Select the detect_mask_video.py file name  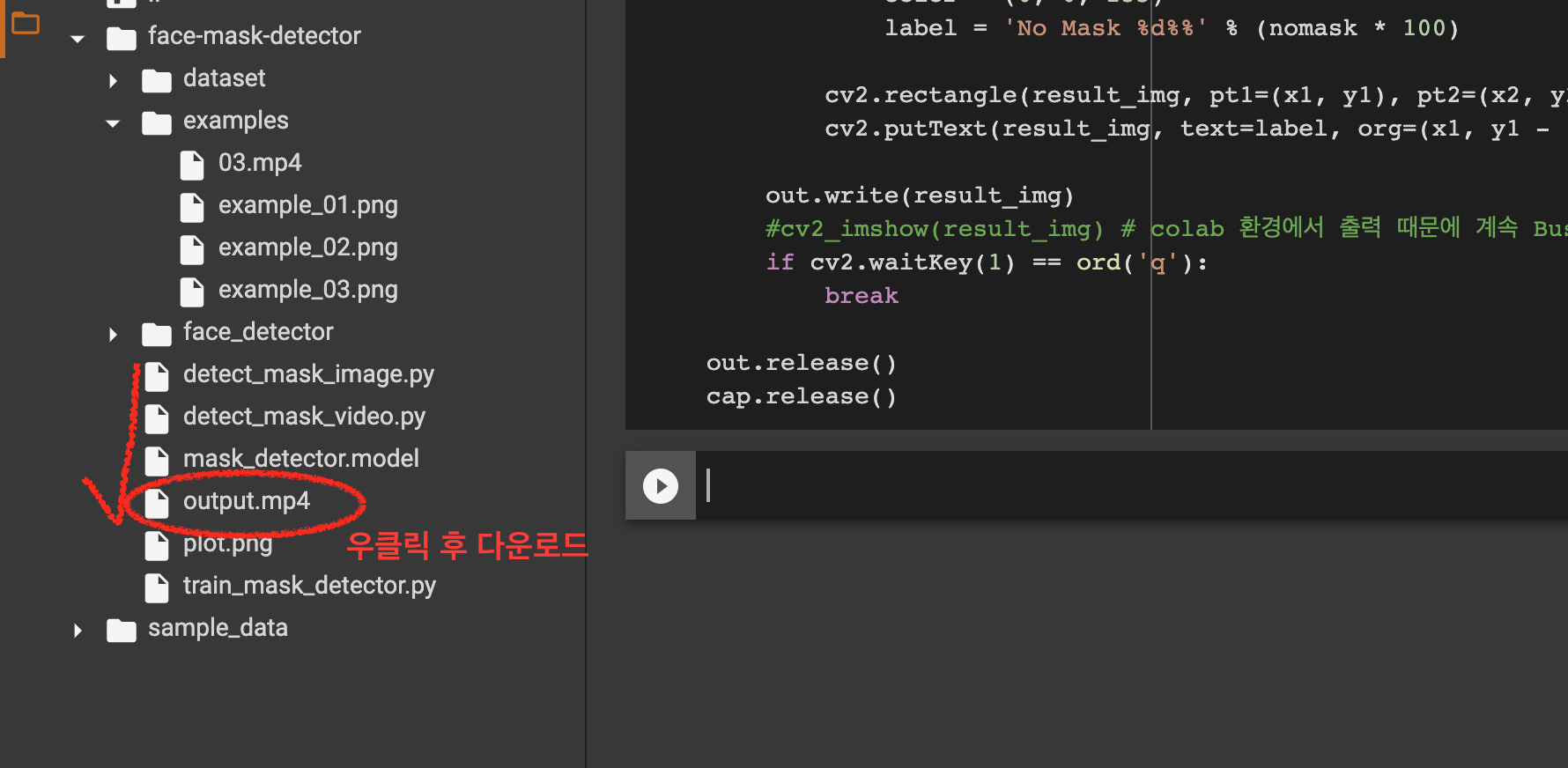[x=304, y=417]
